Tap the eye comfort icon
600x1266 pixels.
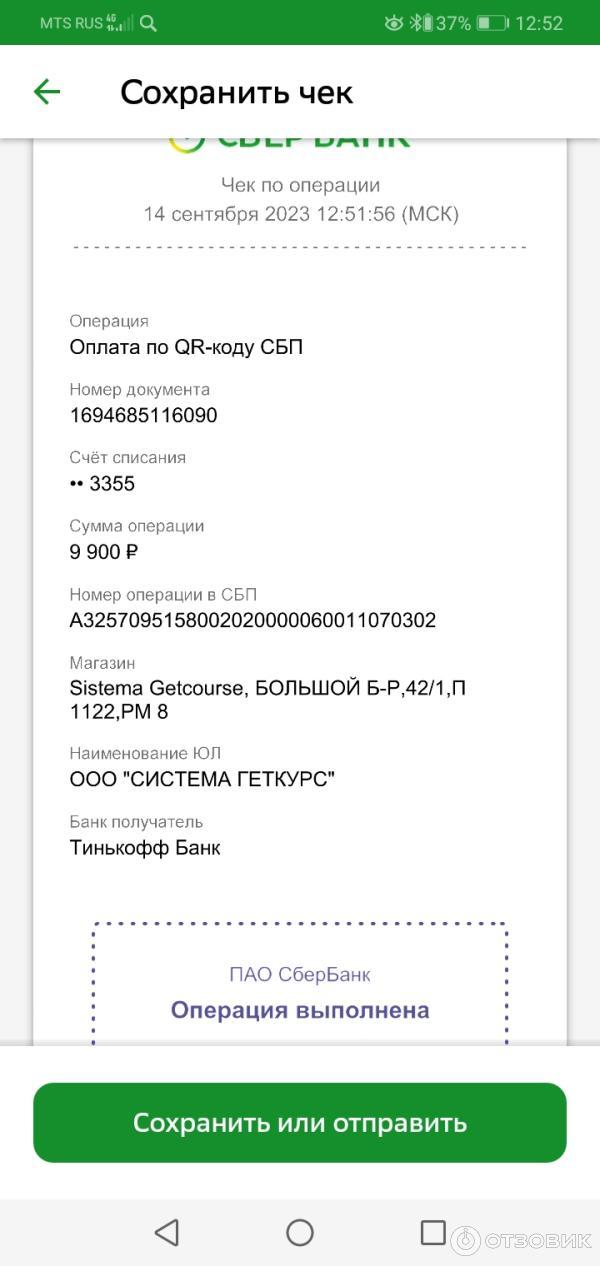[394, 23]
